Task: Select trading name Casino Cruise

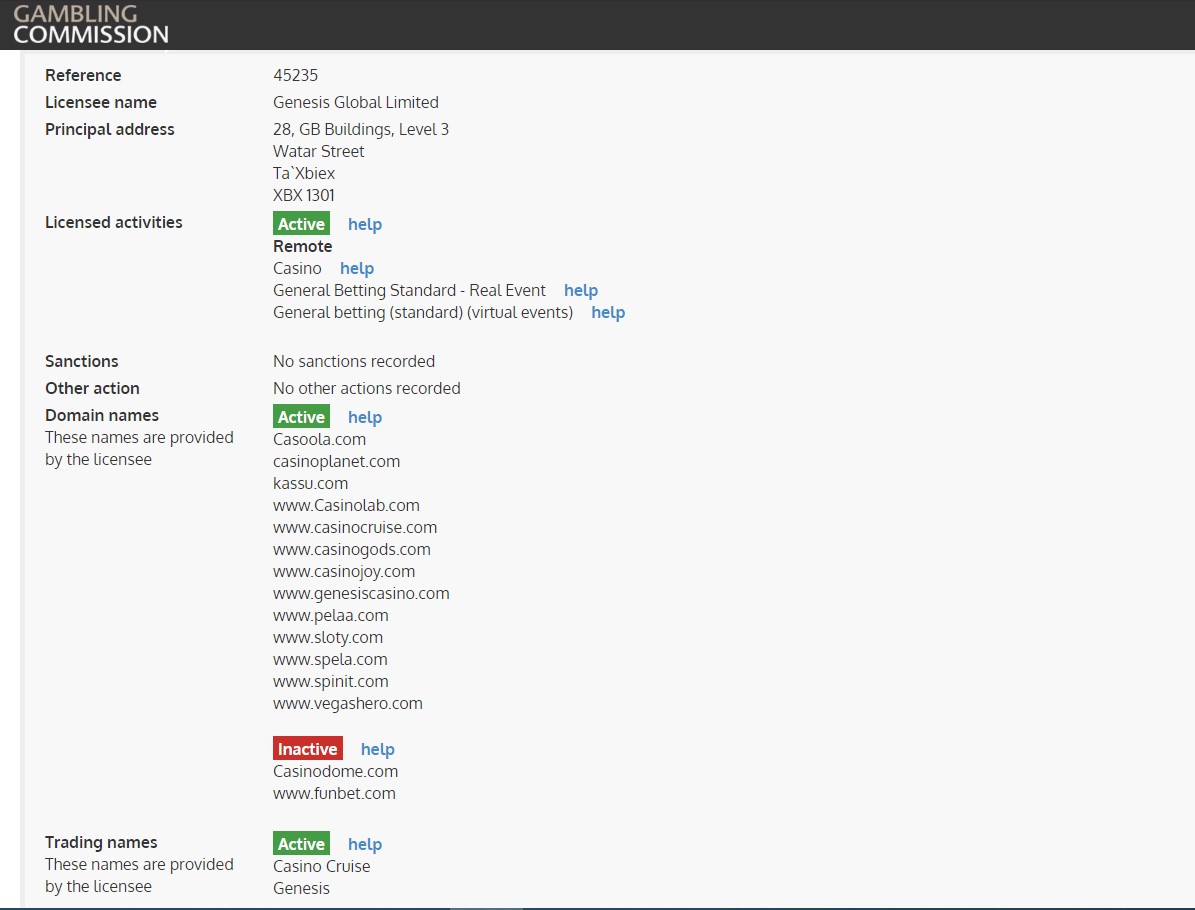Action: tap(322, 867)
